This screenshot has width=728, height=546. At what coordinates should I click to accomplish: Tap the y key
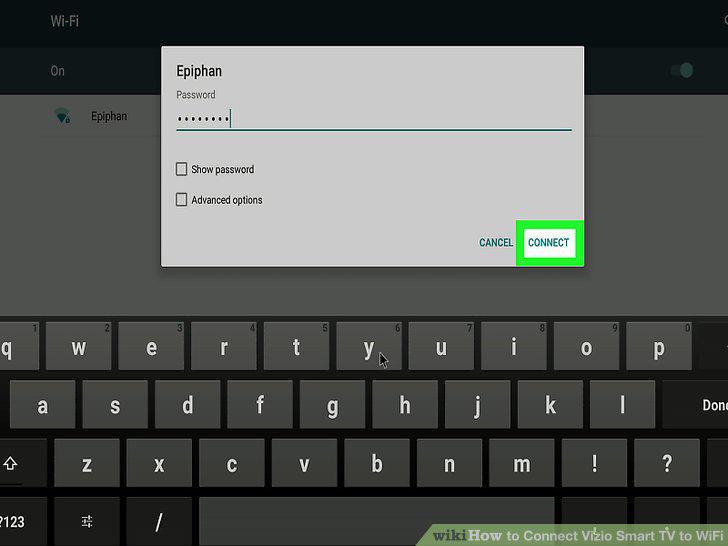(369, 346)
